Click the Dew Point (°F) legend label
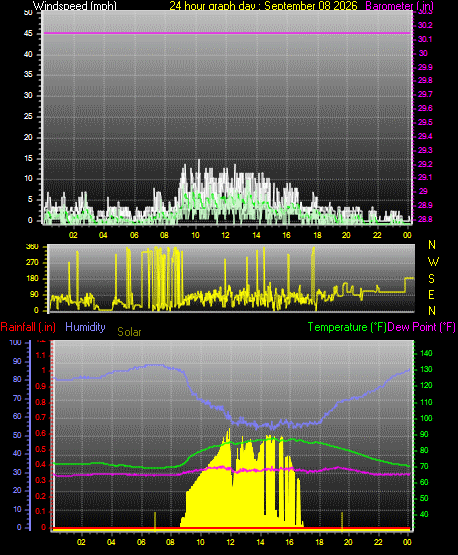This screenshot has width=458, height=555. 421,327
